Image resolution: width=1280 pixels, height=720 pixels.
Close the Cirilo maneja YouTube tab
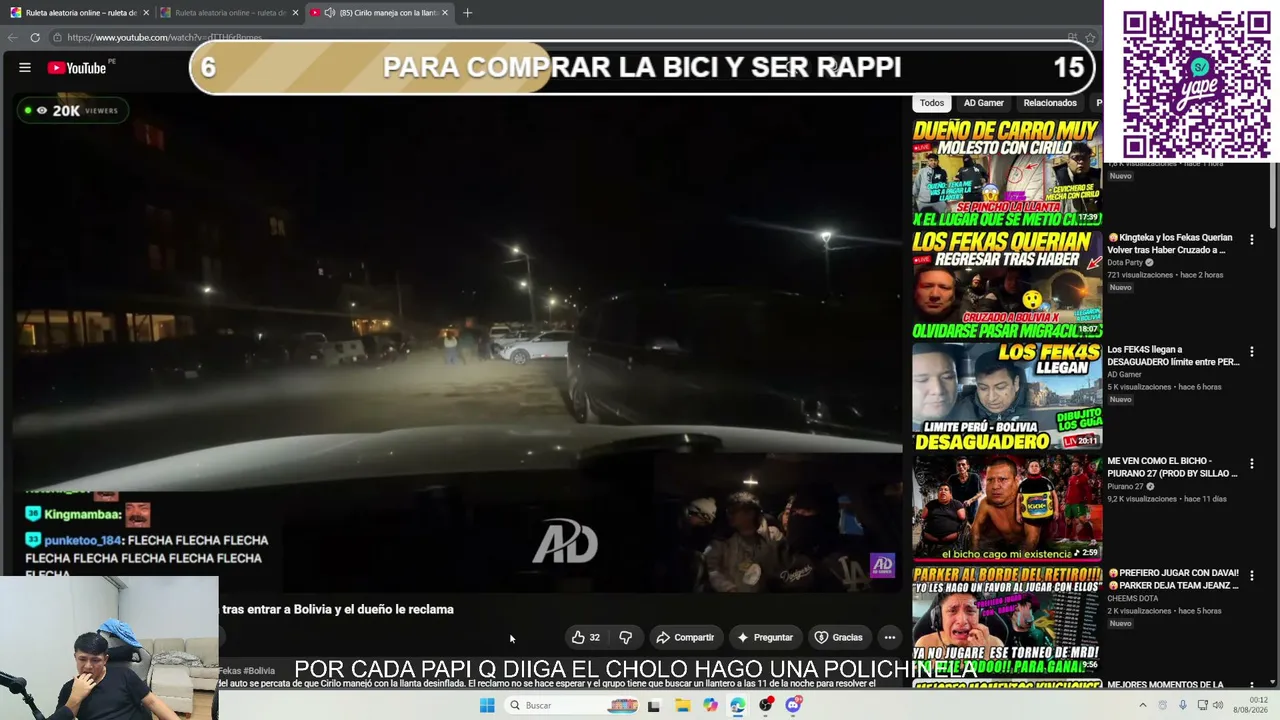tap(445, 13)
